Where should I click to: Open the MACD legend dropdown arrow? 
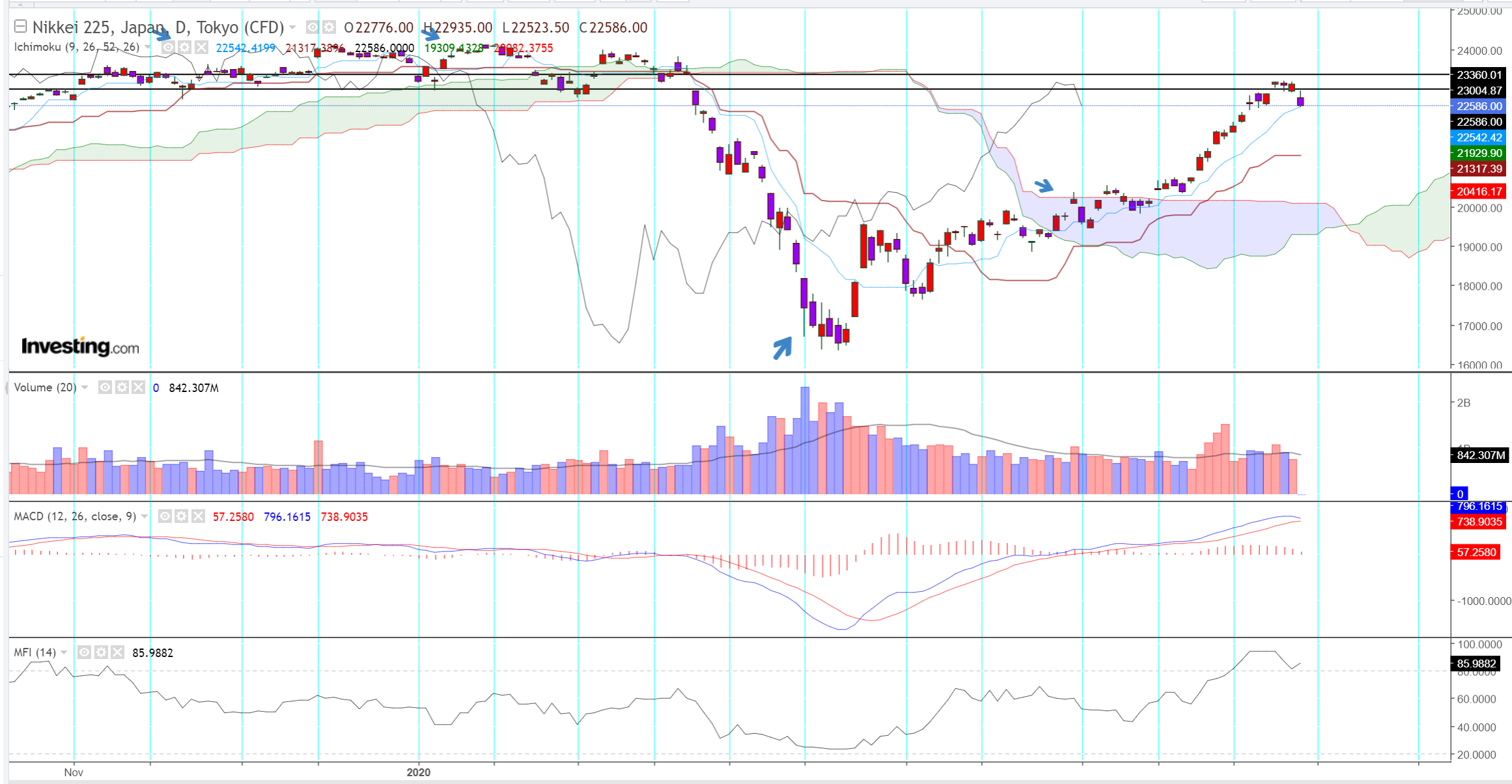coord(145,516)
